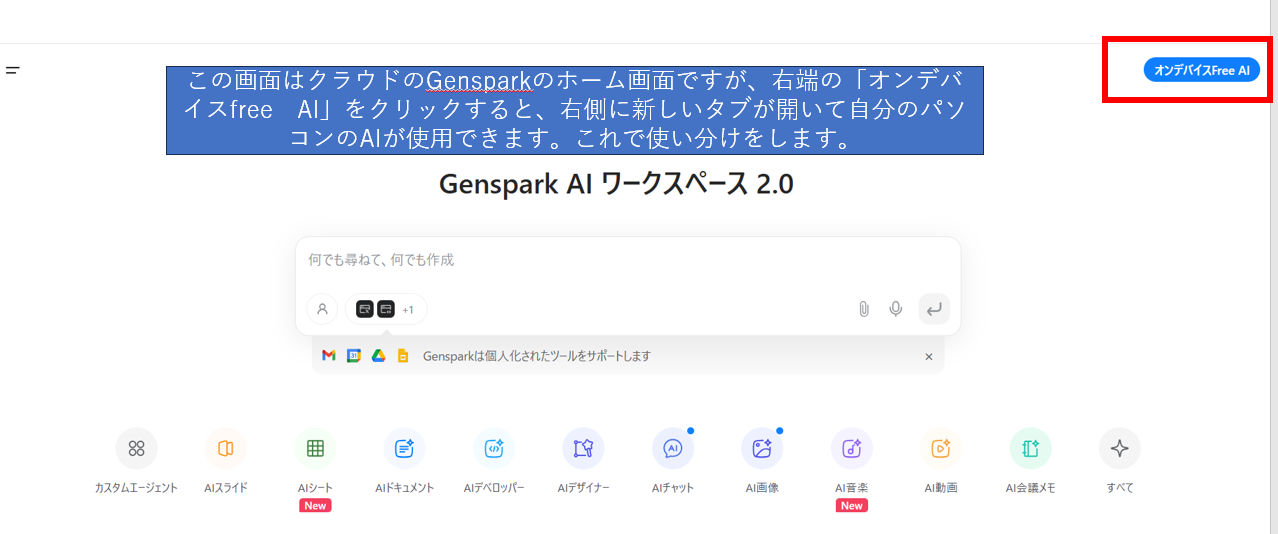The height and width of the screenshot is (534, 1278).
Task: Submit the prompt with enter arrow button
Action: (934, 310)
